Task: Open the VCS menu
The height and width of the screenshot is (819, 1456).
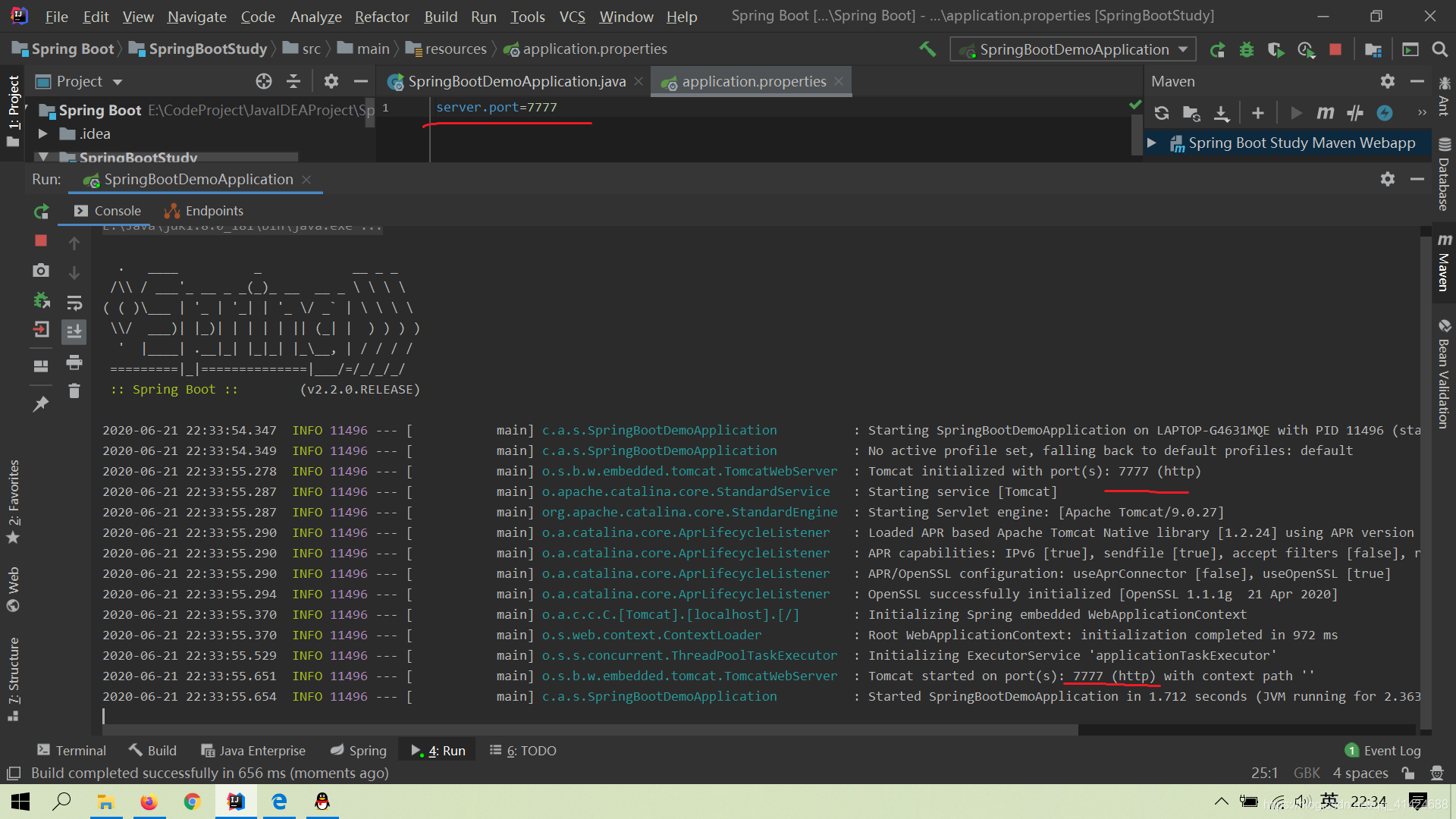Action: pyautogui.click(x=572, y=17)
